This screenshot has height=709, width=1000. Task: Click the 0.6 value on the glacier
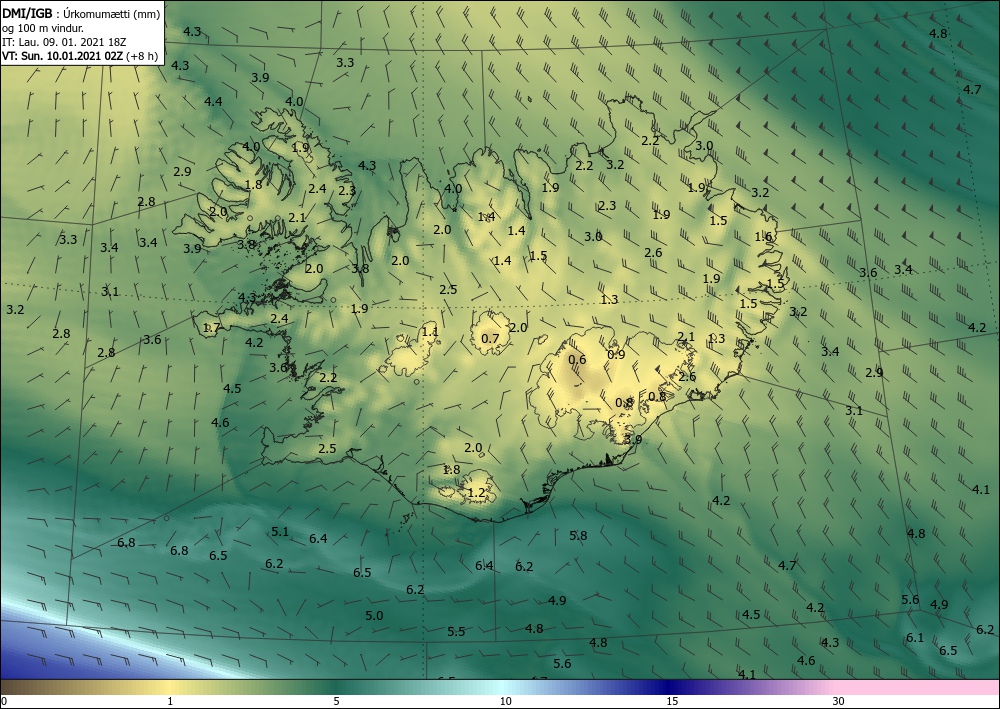[x=577, y=360]
